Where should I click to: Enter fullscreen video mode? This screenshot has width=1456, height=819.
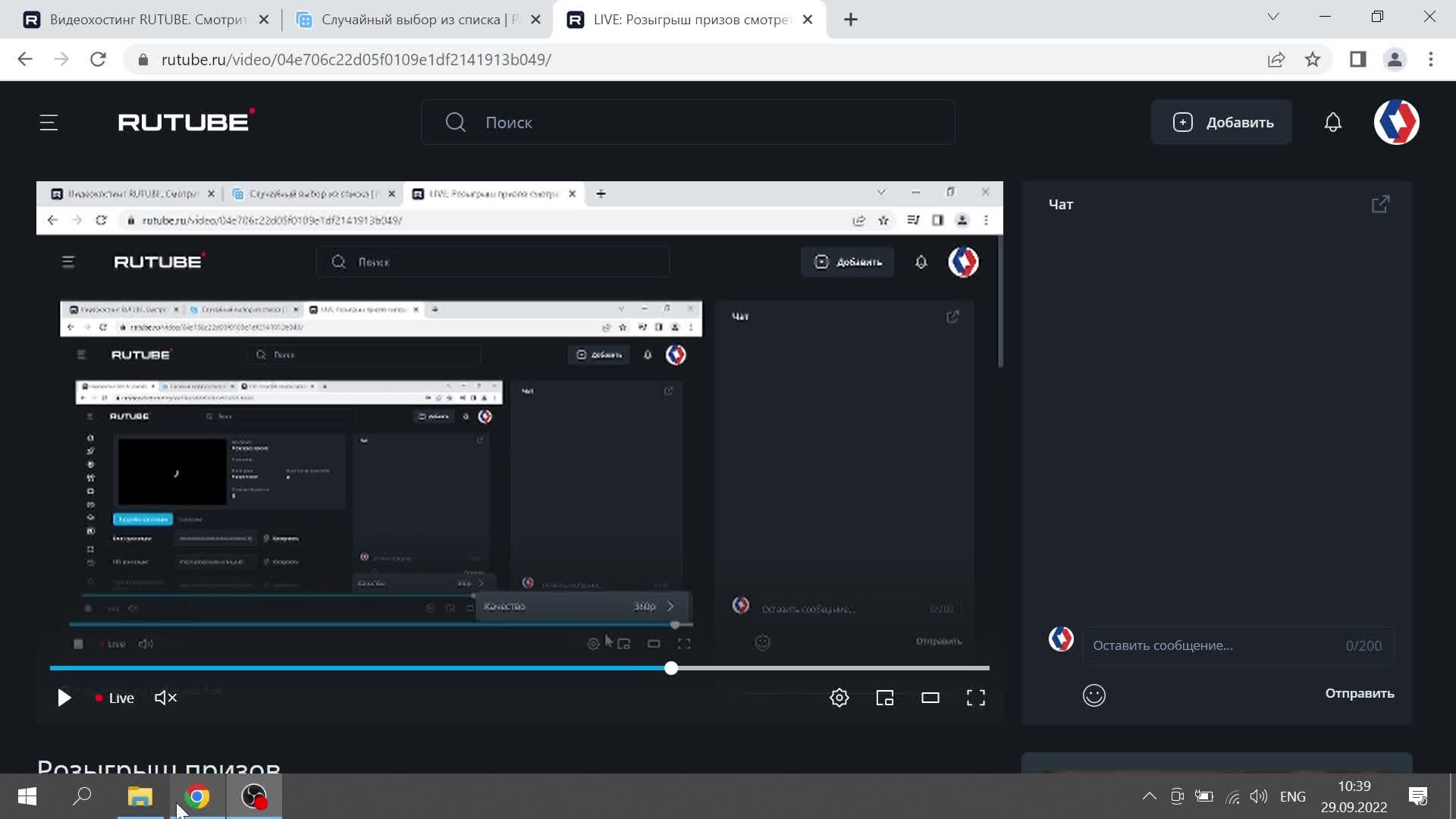pos(976,698)
